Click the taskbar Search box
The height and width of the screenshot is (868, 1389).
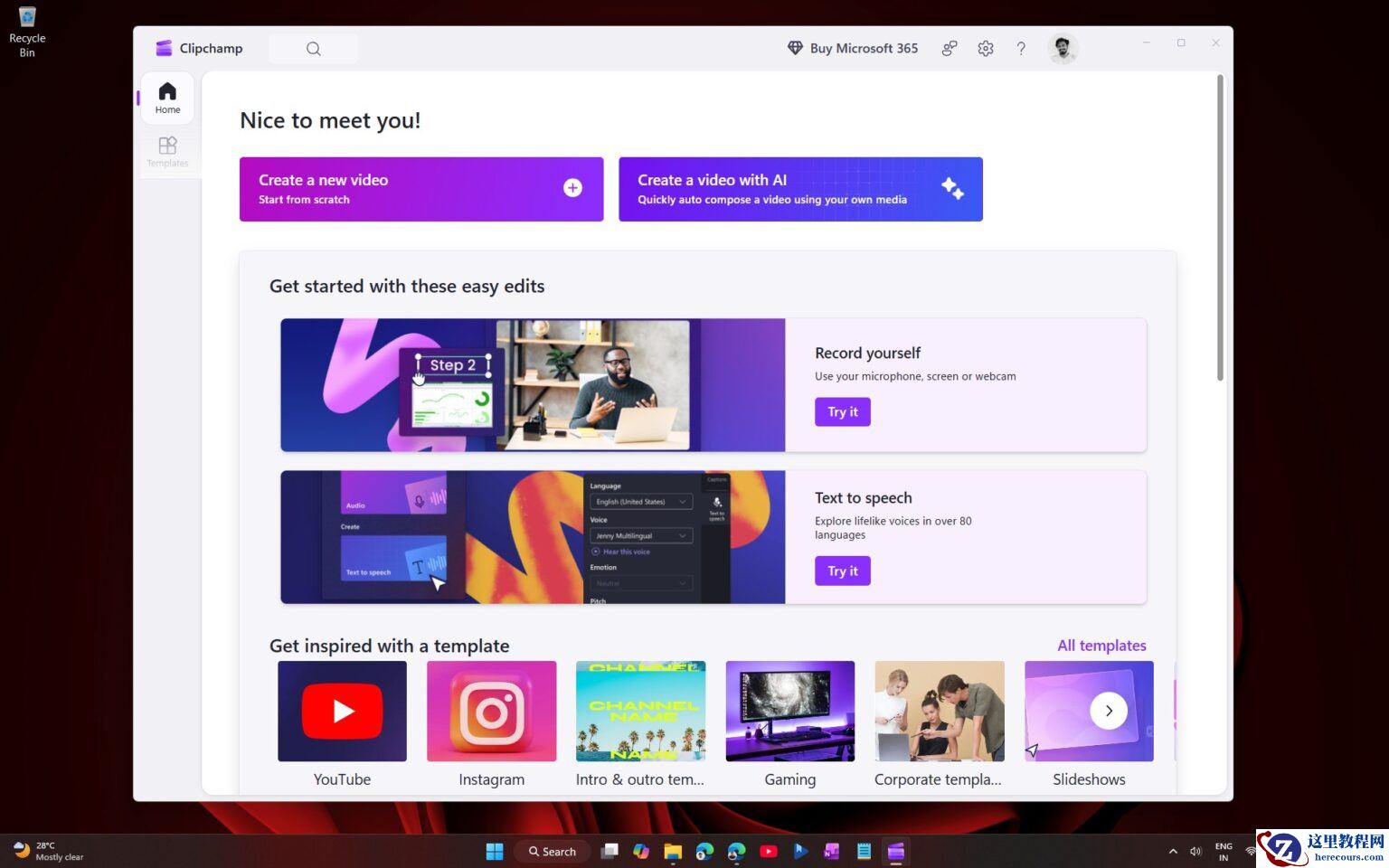[x=553, y=851]
